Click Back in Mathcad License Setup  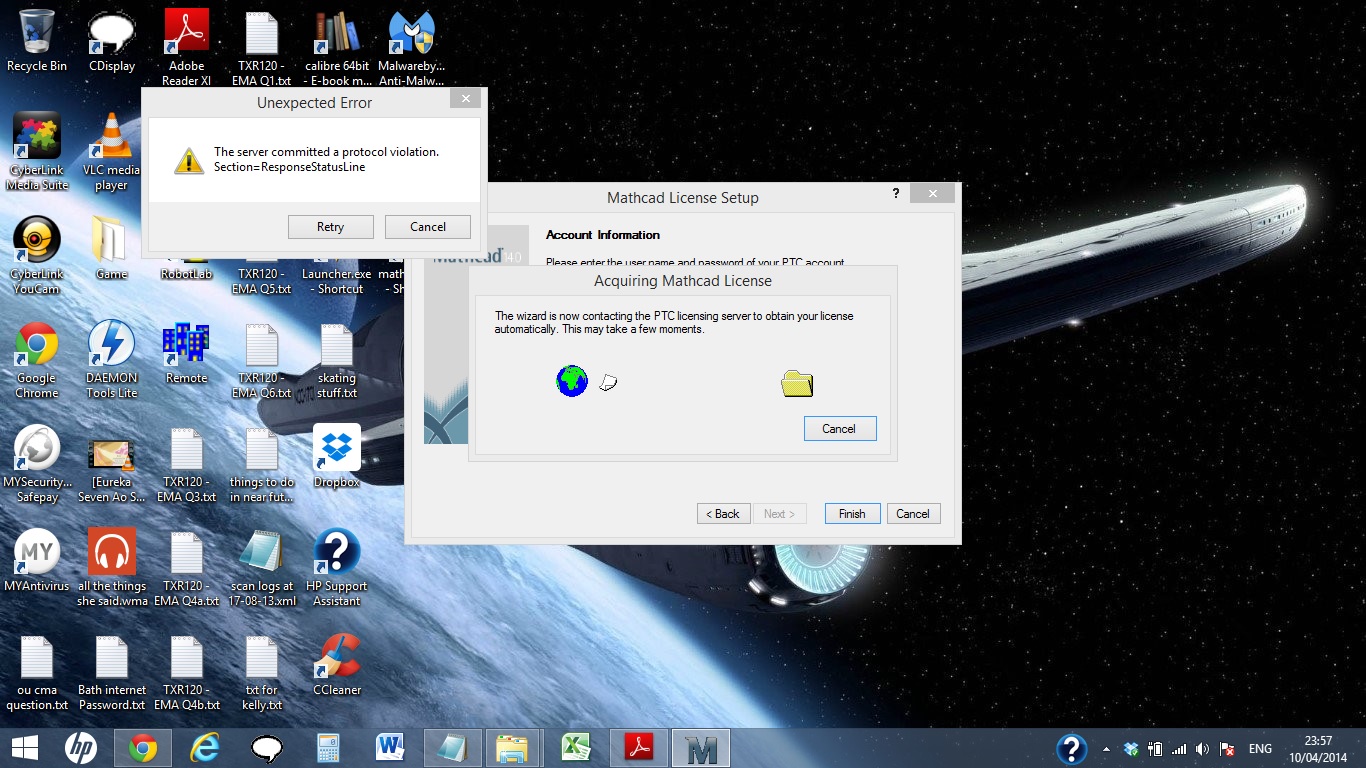point(723,514)
